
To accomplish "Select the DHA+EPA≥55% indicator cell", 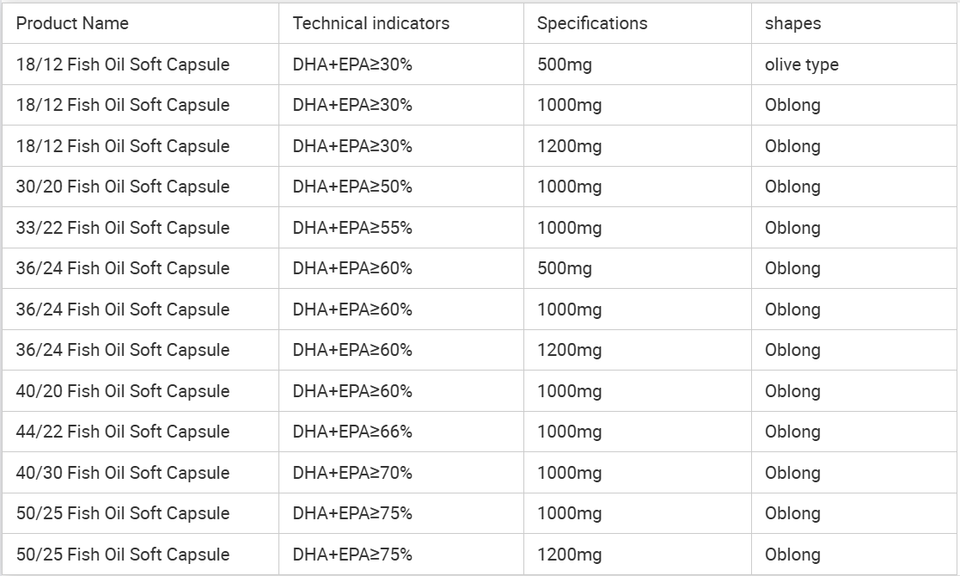I will (352, 228).
